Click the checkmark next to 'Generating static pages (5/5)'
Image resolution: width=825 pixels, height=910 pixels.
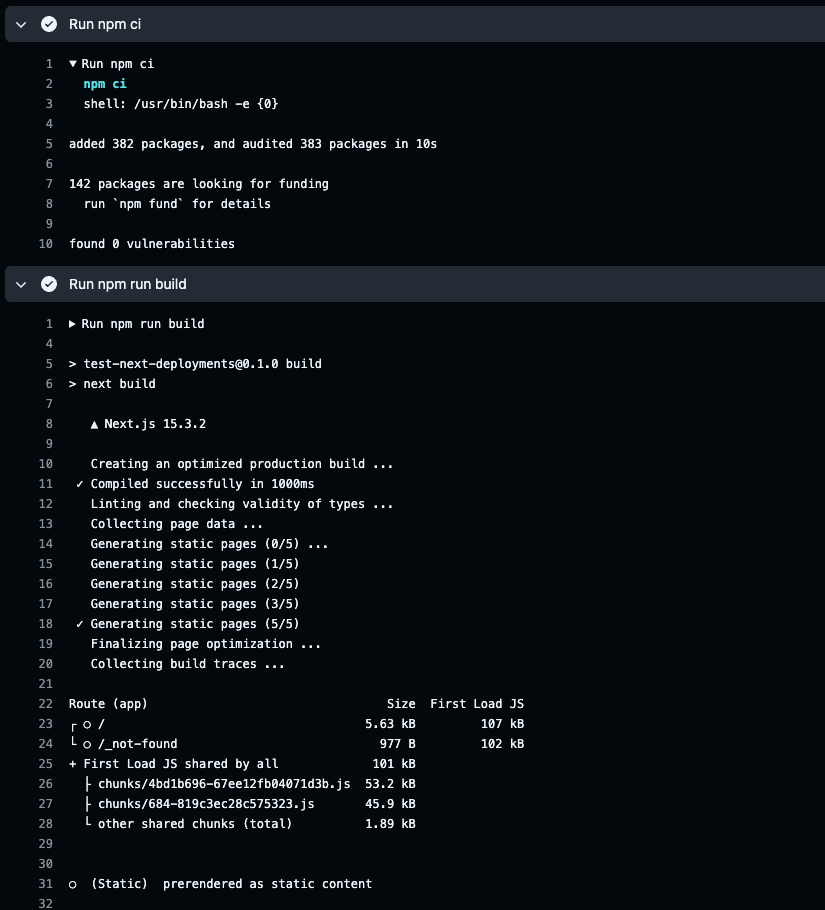click(80, 624)
